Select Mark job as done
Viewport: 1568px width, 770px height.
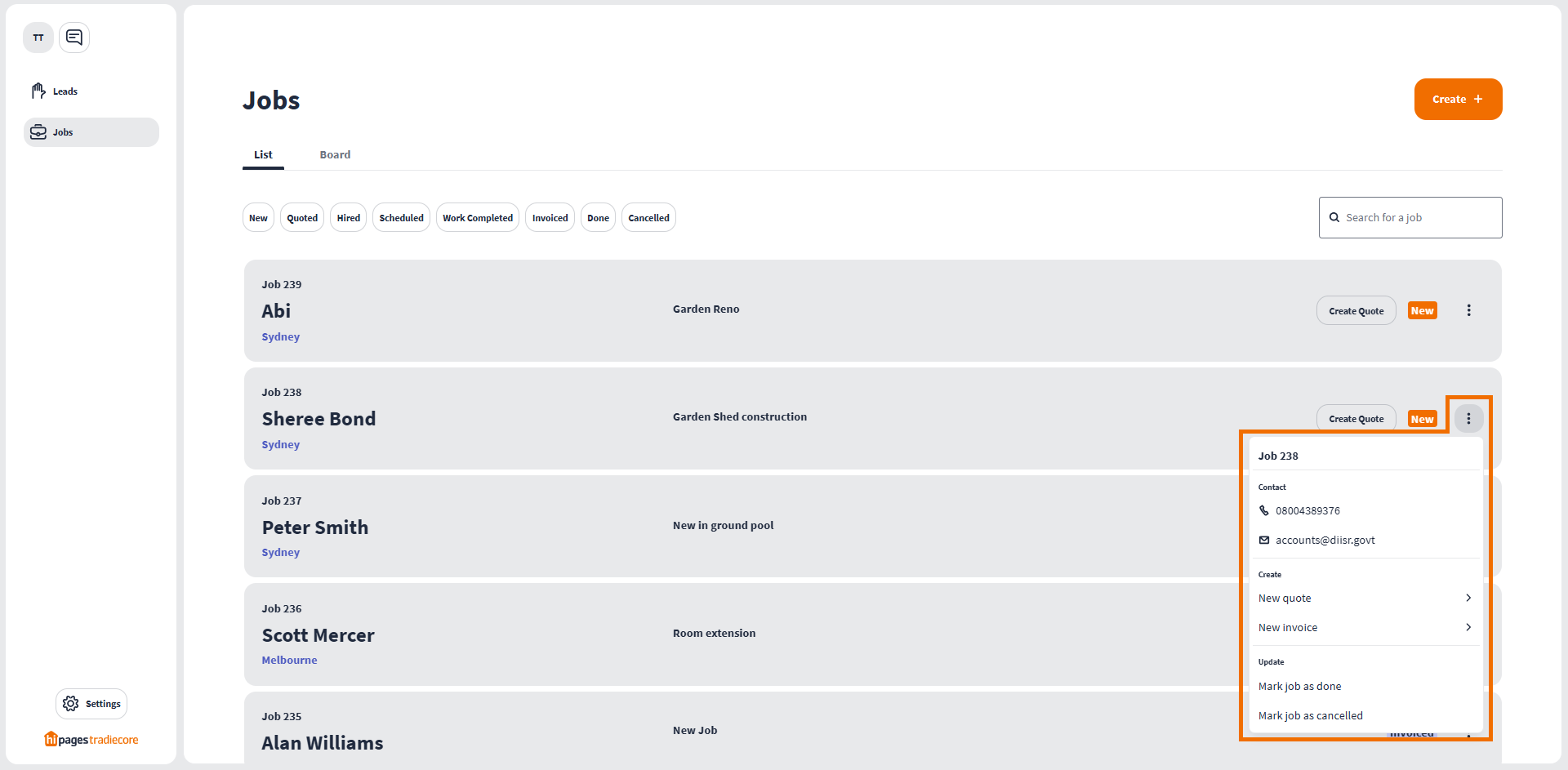(1299, 687)
